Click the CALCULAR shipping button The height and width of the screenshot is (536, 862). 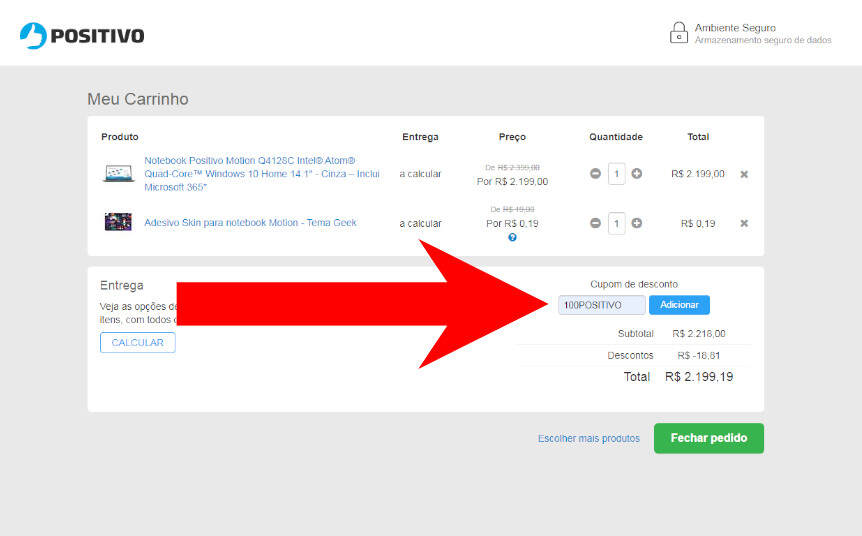coord(138,342)
